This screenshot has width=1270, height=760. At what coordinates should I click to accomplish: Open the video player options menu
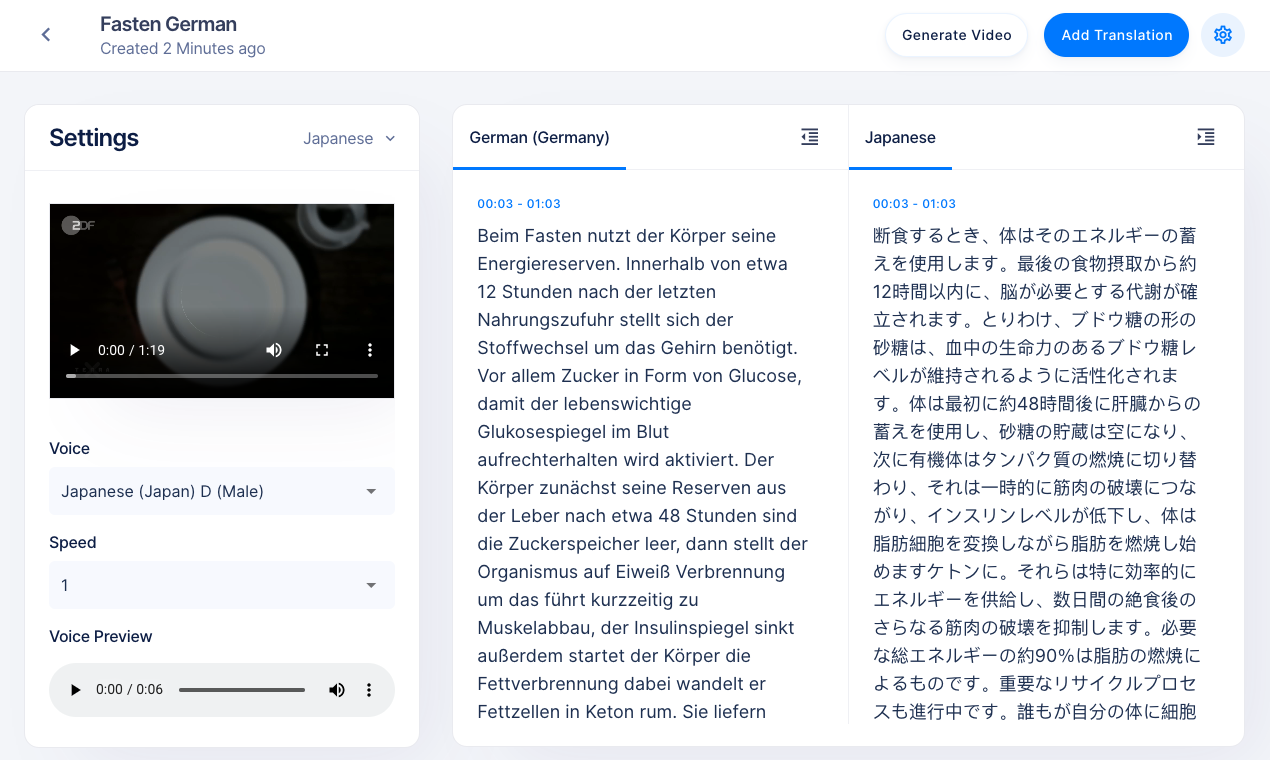pos(369,350)
